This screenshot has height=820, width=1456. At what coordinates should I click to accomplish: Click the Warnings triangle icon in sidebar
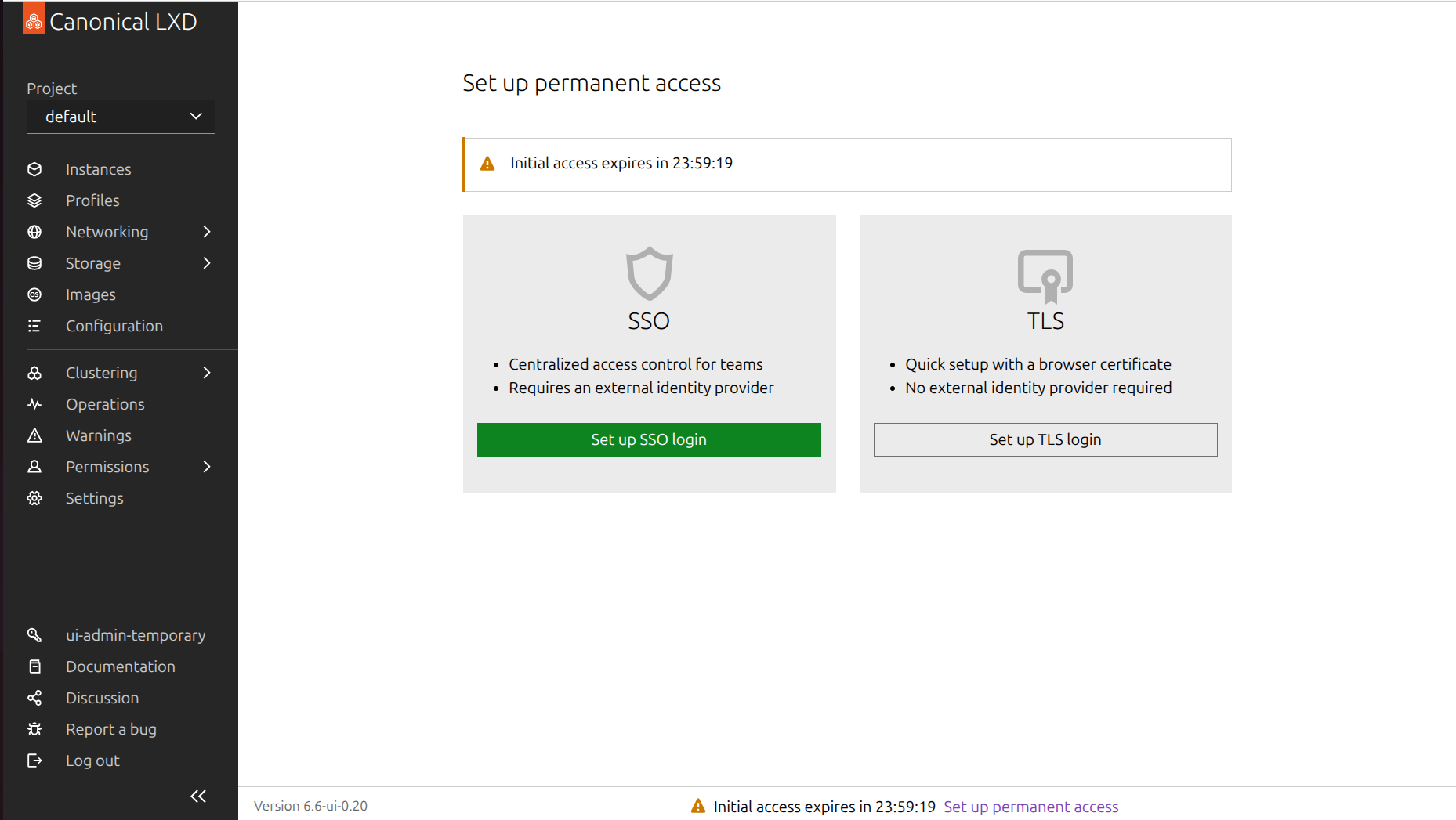click(x=34, y=435)
